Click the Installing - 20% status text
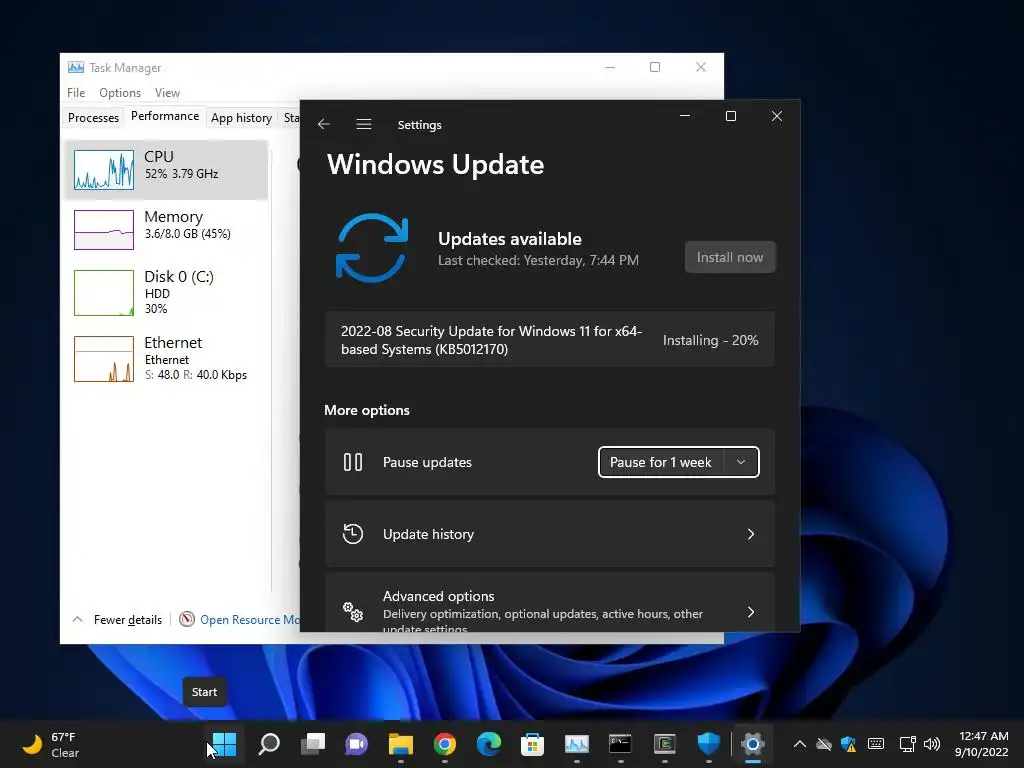 click(x=711, y=340)
